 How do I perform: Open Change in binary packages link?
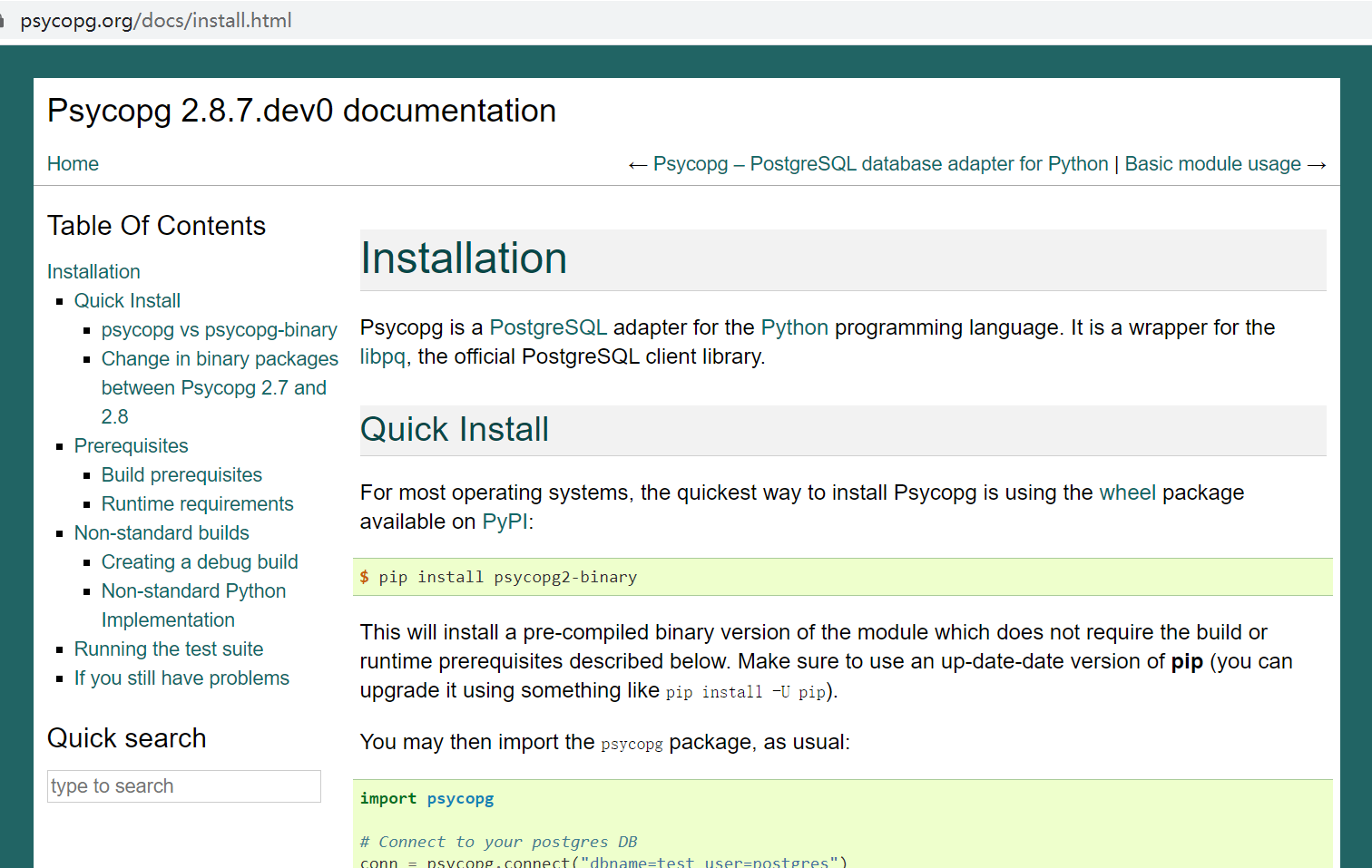[x=220, y=387]
